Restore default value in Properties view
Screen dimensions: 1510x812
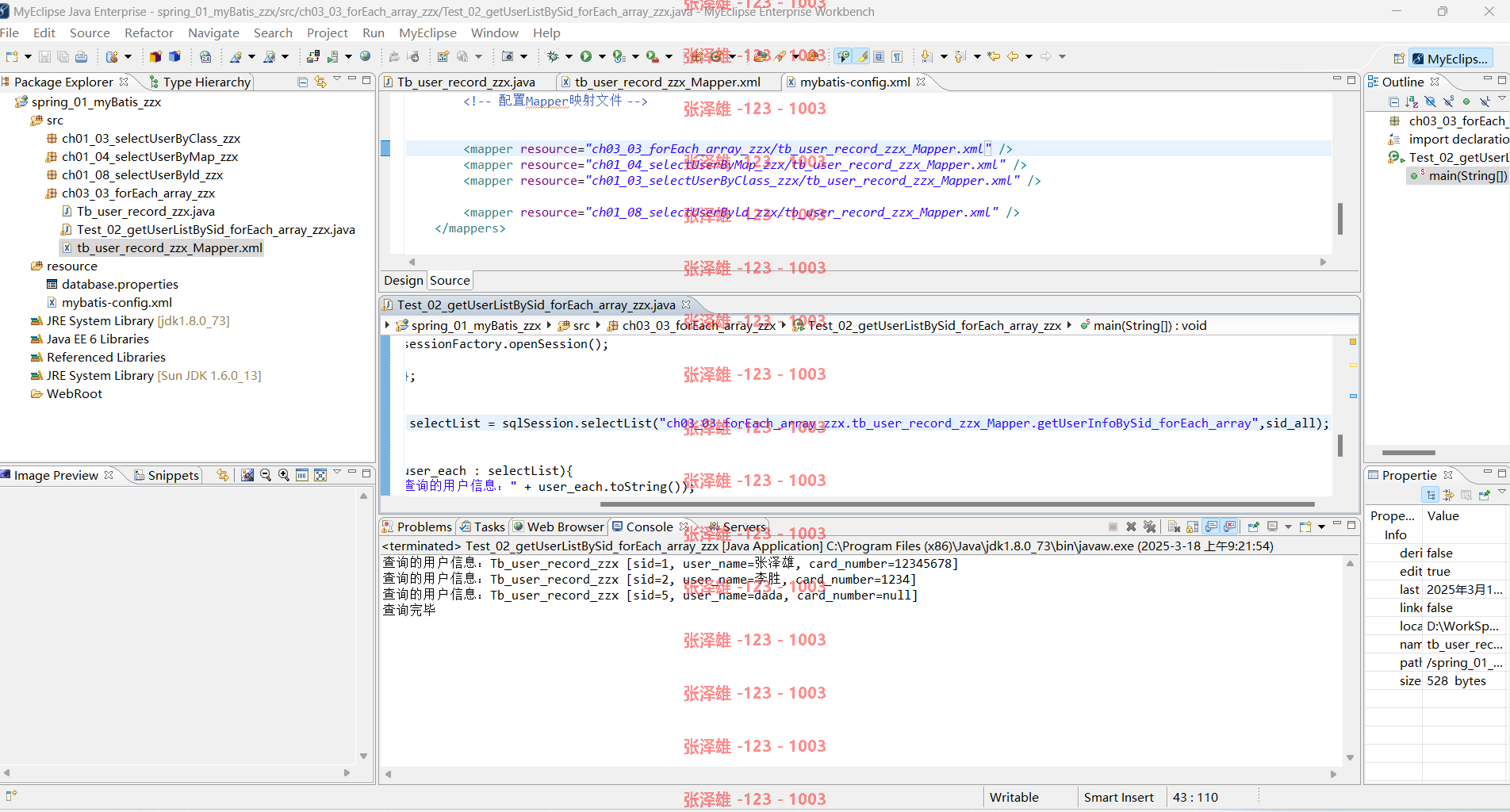[x=1466, y=495]
